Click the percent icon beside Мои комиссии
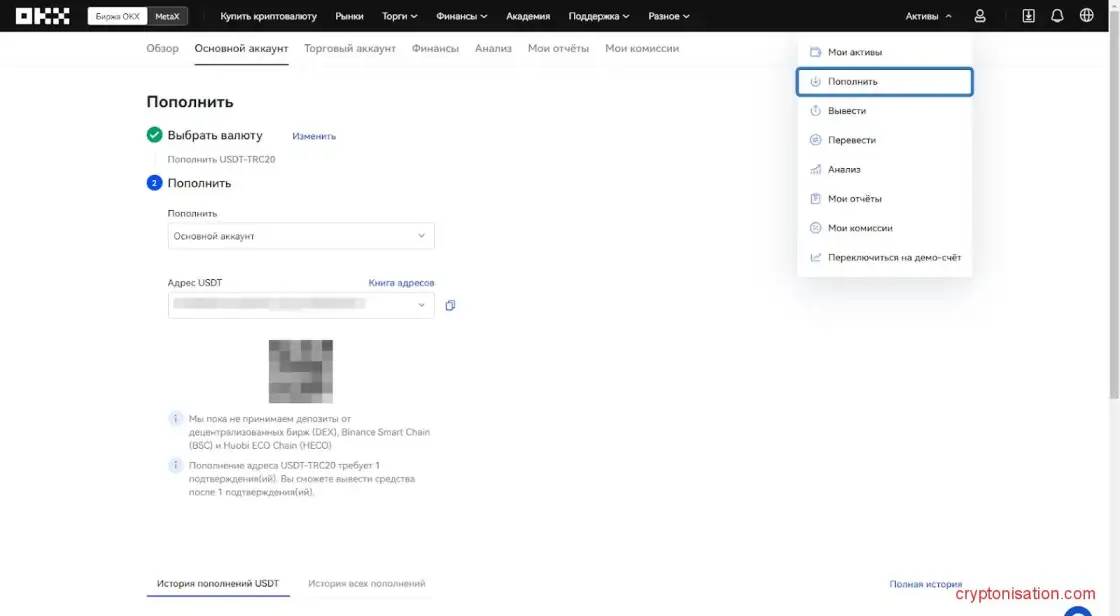Screen dimensions: 1120x616 point(815,228)
